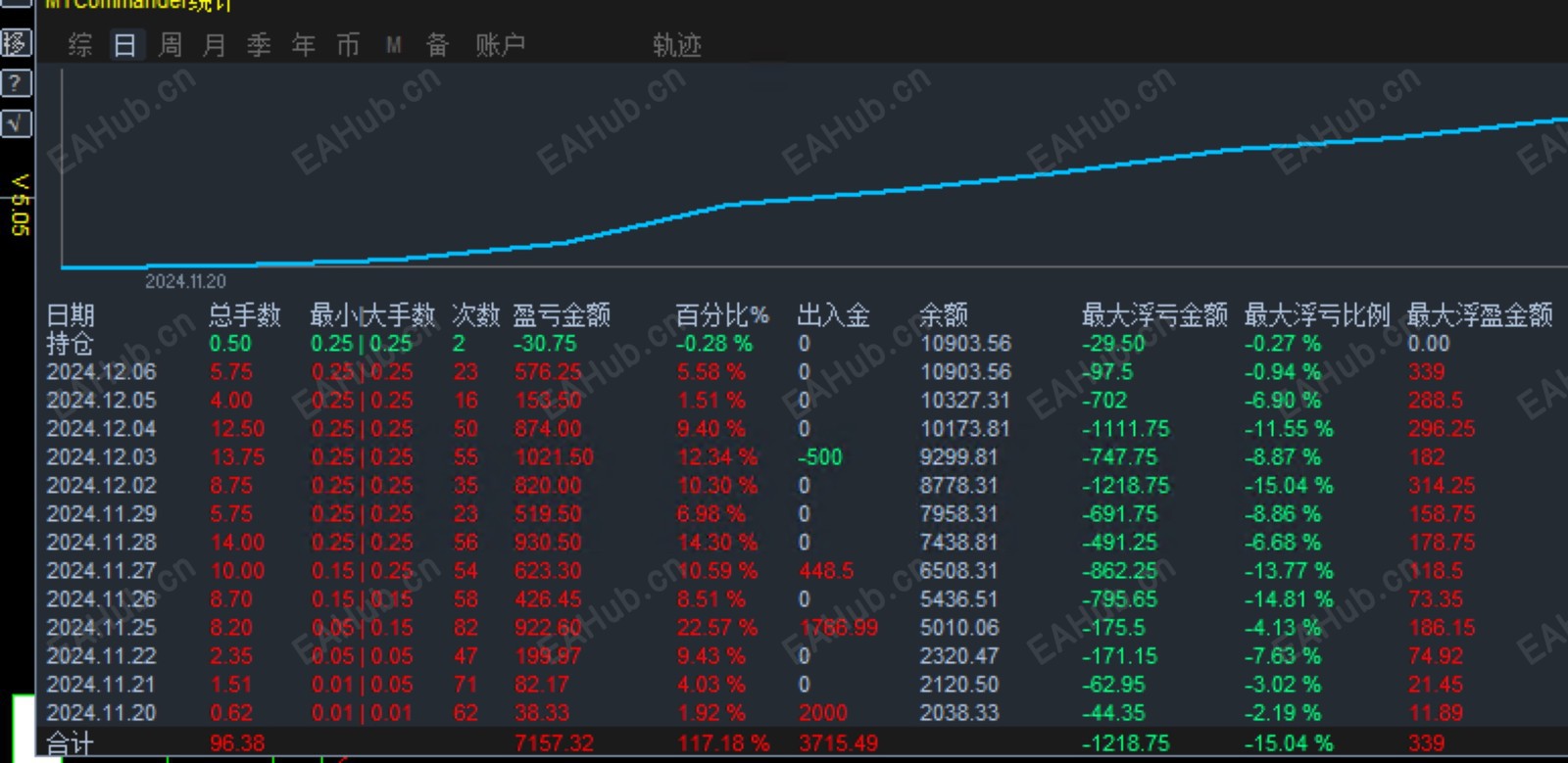Click the 2000 deposit value
Viewport: 1568px width, 763px height.
(823, 713)
